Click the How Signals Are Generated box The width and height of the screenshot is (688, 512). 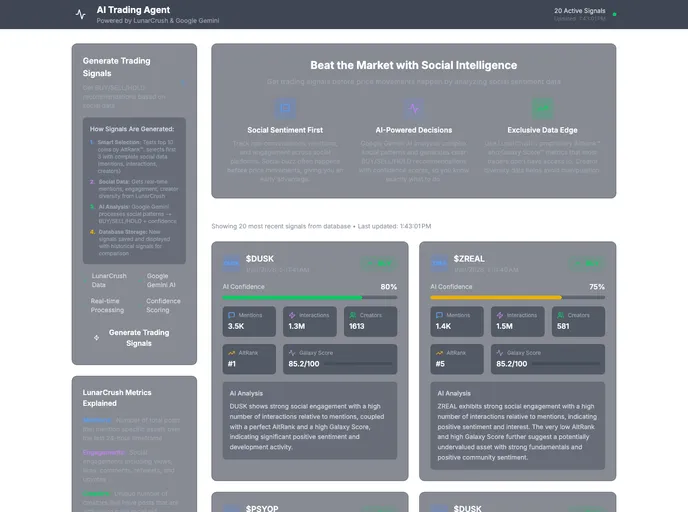133,190
